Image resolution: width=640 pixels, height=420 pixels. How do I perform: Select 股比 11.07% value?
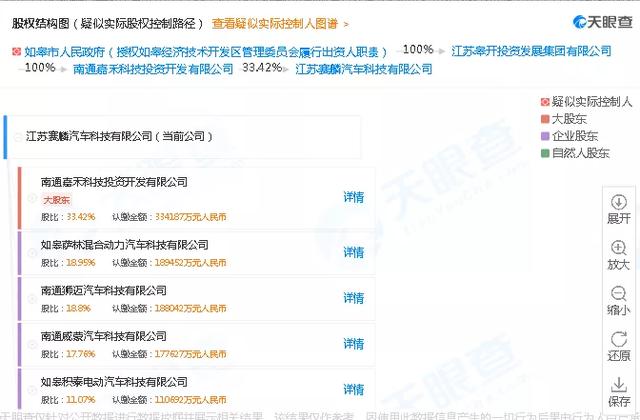(x=81, y=400)
